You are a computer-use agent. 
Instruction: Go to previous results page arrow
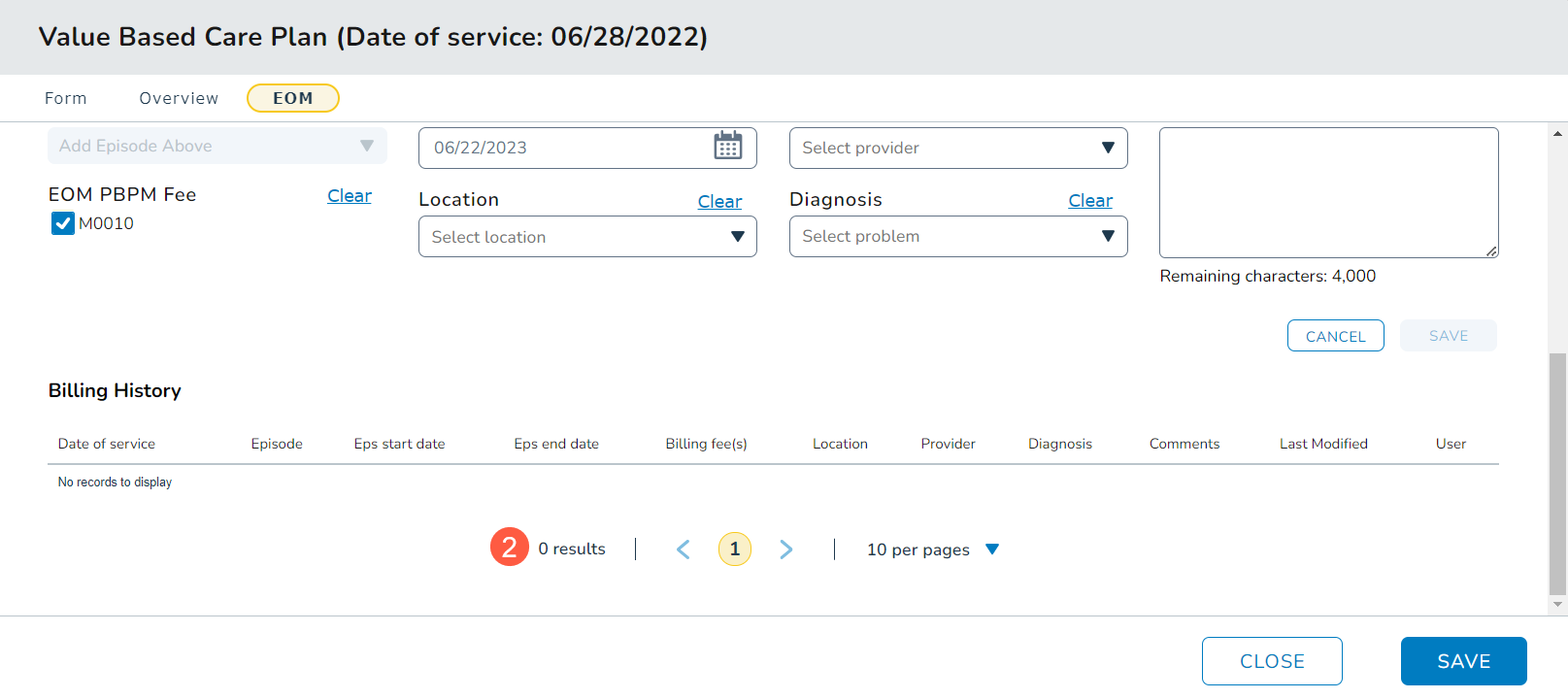[684, 549]
